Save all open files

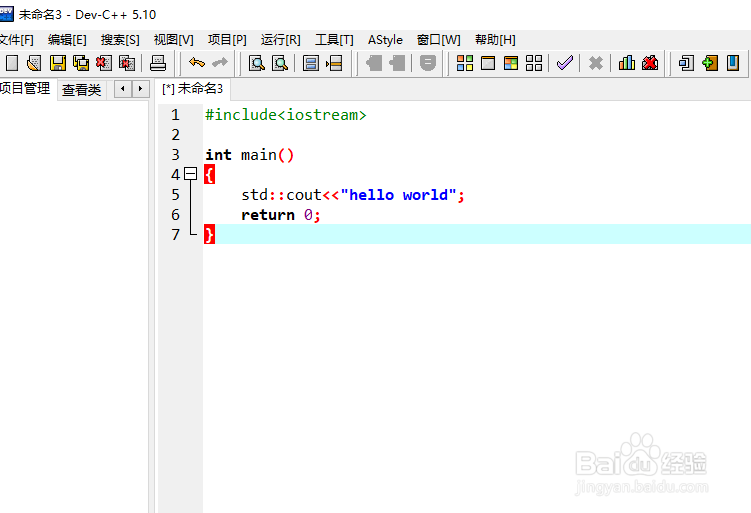tap(81, 63)
